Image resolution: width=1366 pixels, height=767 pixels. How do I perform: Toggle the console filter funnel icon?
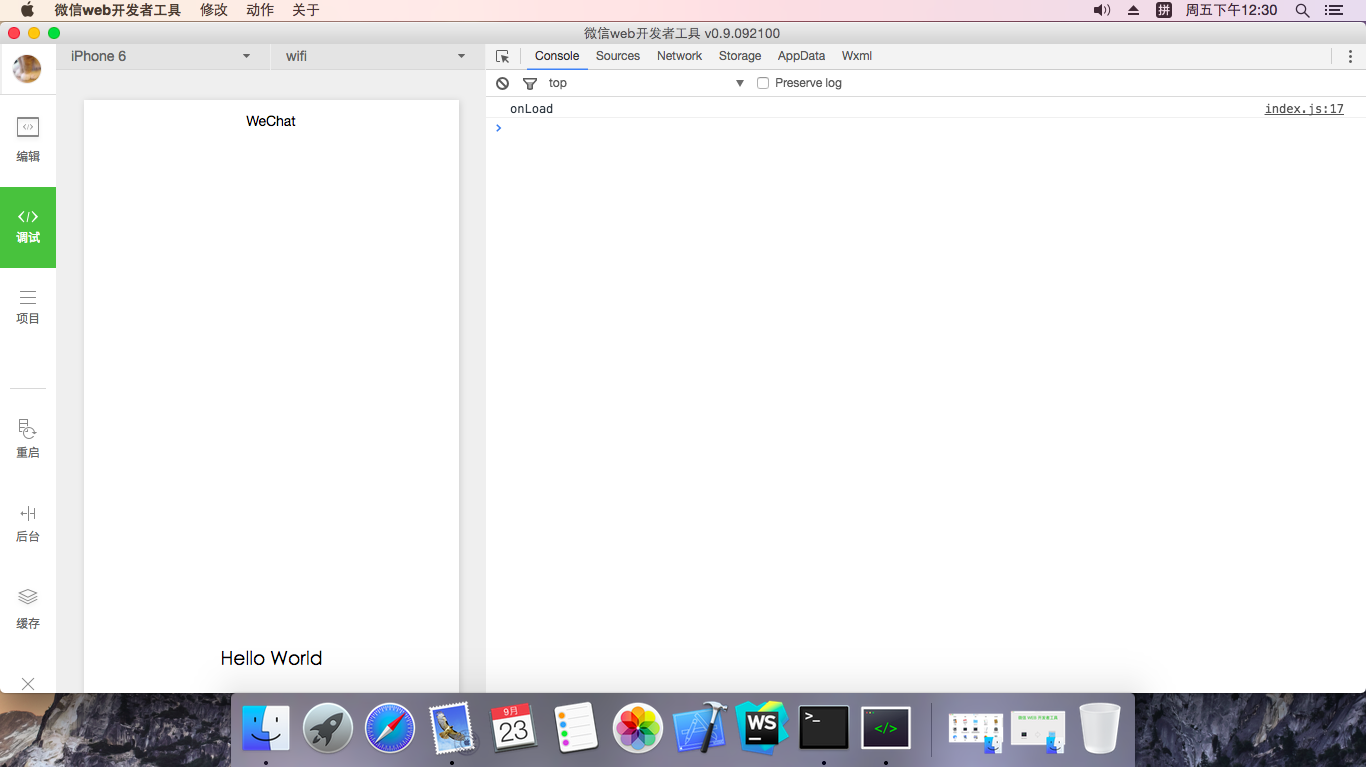click(530, 83)
